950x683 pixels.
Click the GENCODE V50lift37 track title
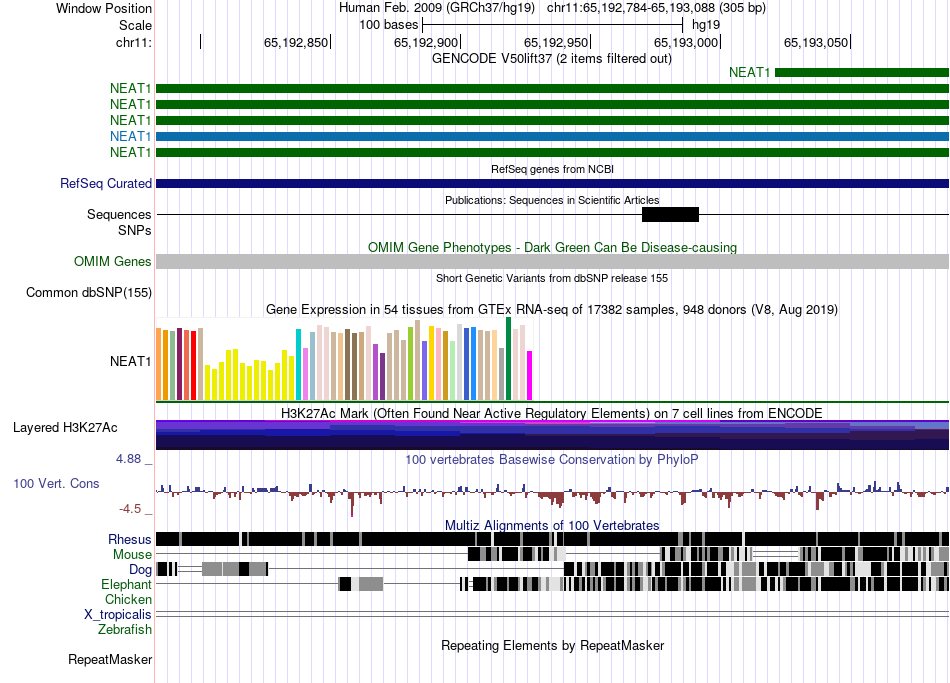[551, 59]
